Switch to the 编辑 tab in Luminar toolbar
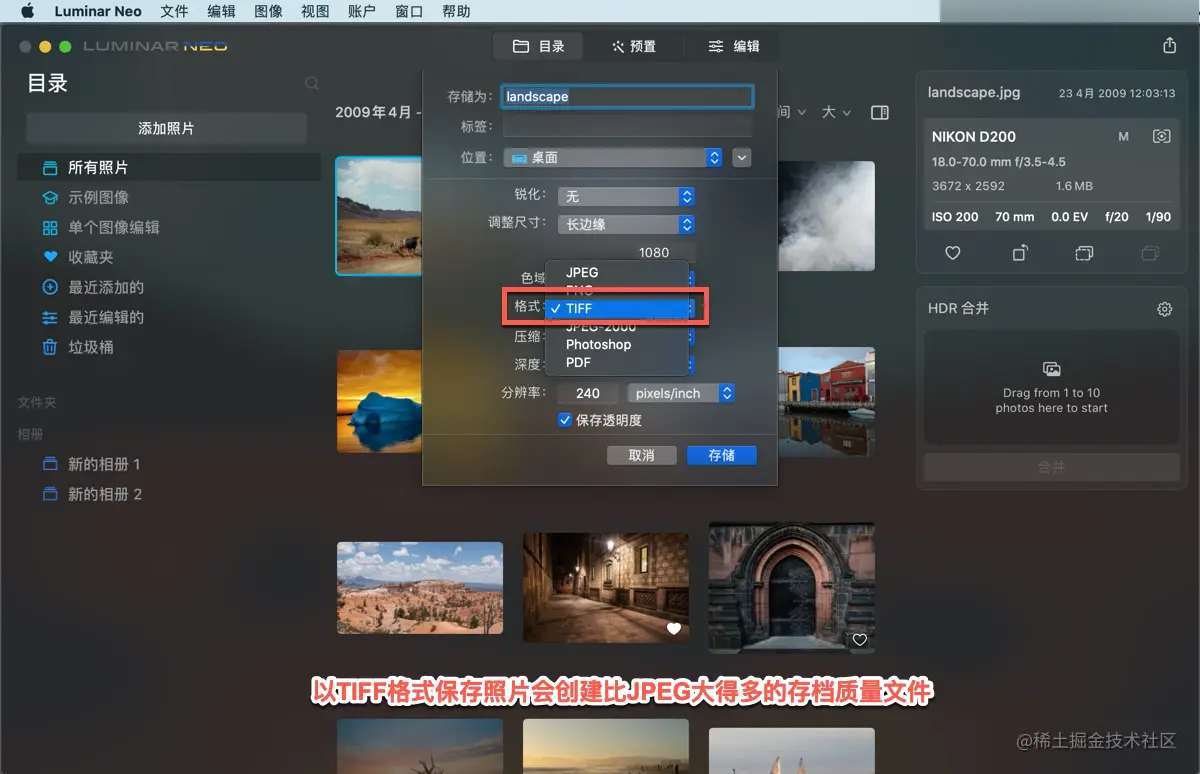Screen dimensions: 1200x774 [734, 47]
